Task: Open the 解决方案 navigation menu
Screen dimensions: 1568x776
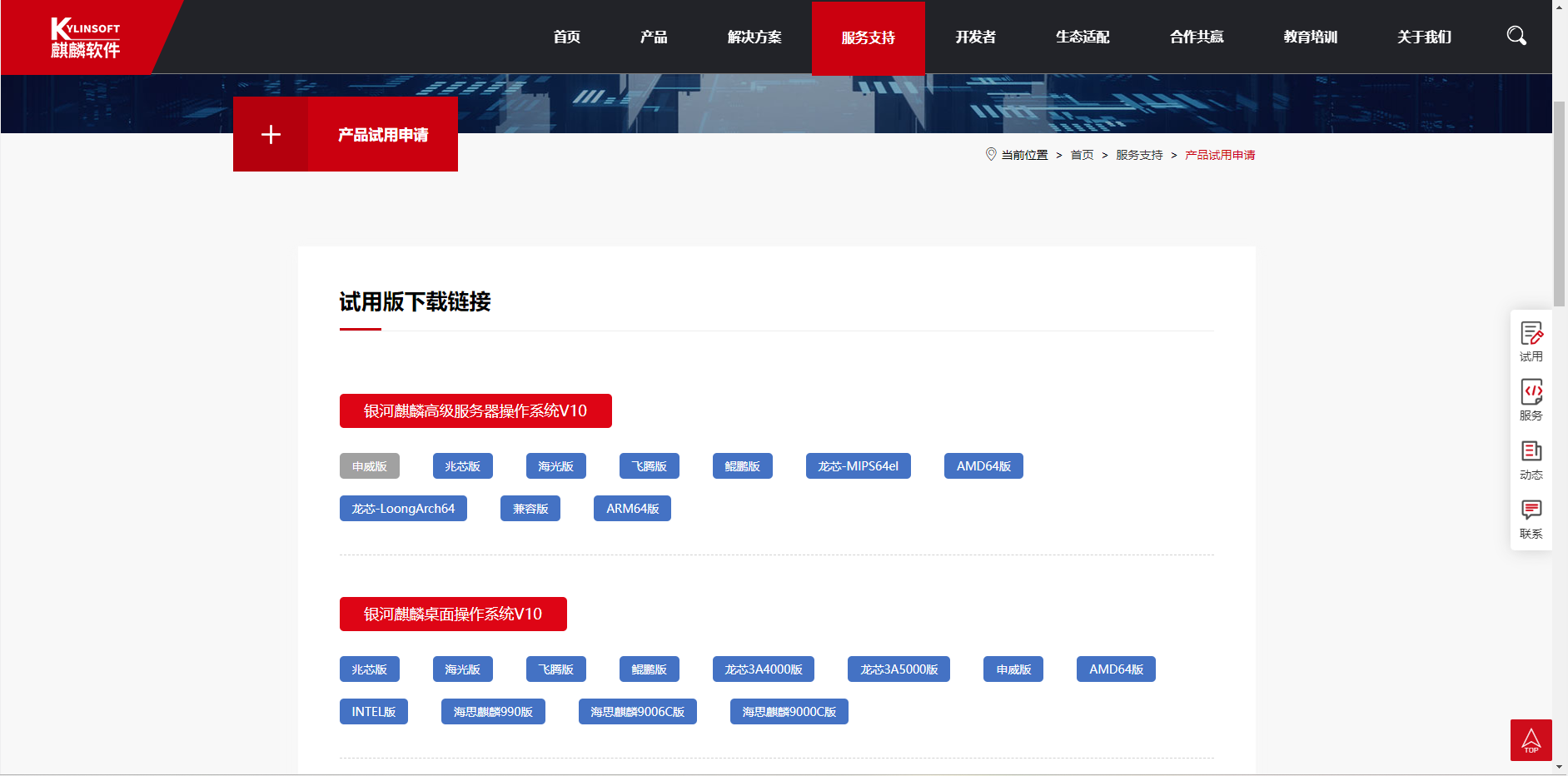Action: point(754,37)
